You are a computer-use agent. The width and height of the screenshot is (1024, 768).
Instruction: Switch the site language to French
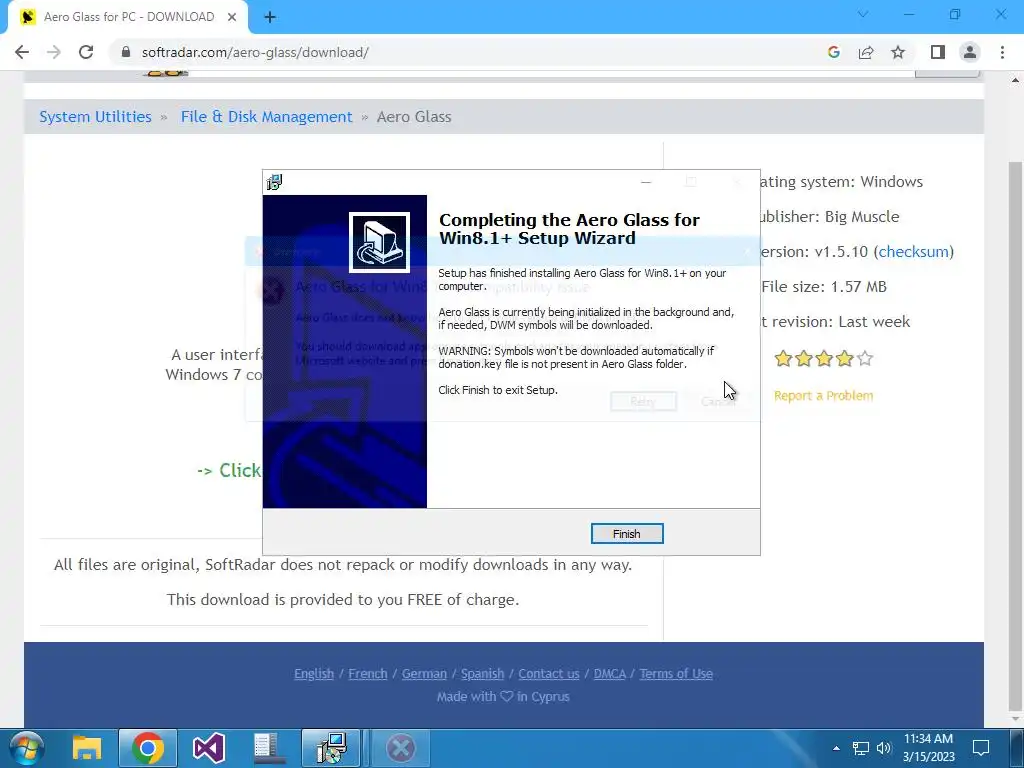tap(368, 673)
